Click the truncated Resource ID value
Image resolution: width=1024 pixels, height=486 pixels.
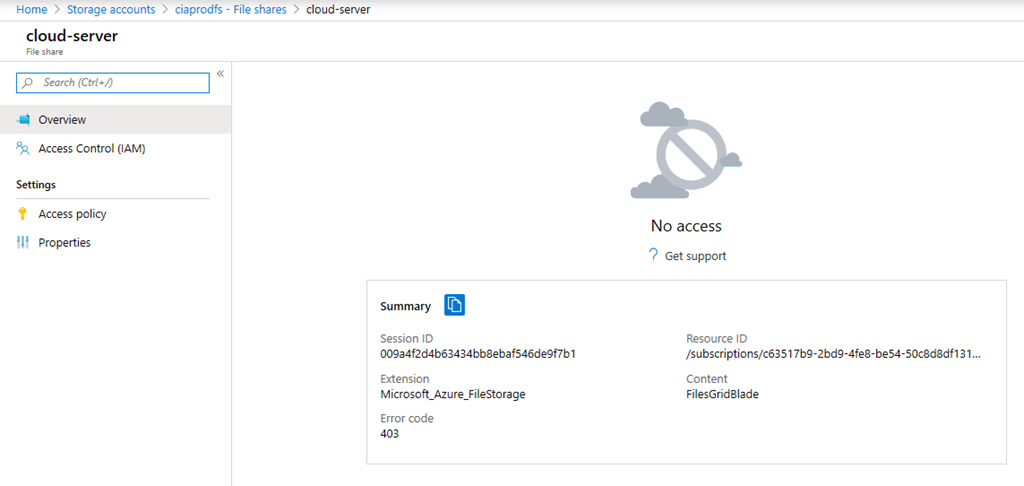(x=833, y=354)
